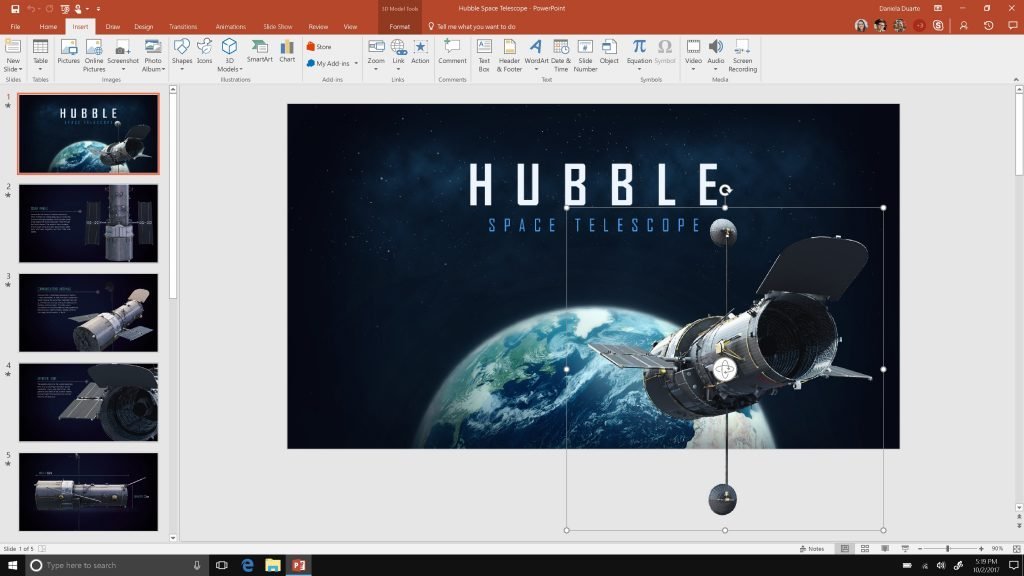The image size is (1024, 576).
Task: Click the Chart icon in Illustrations
Action: point(287,51)
